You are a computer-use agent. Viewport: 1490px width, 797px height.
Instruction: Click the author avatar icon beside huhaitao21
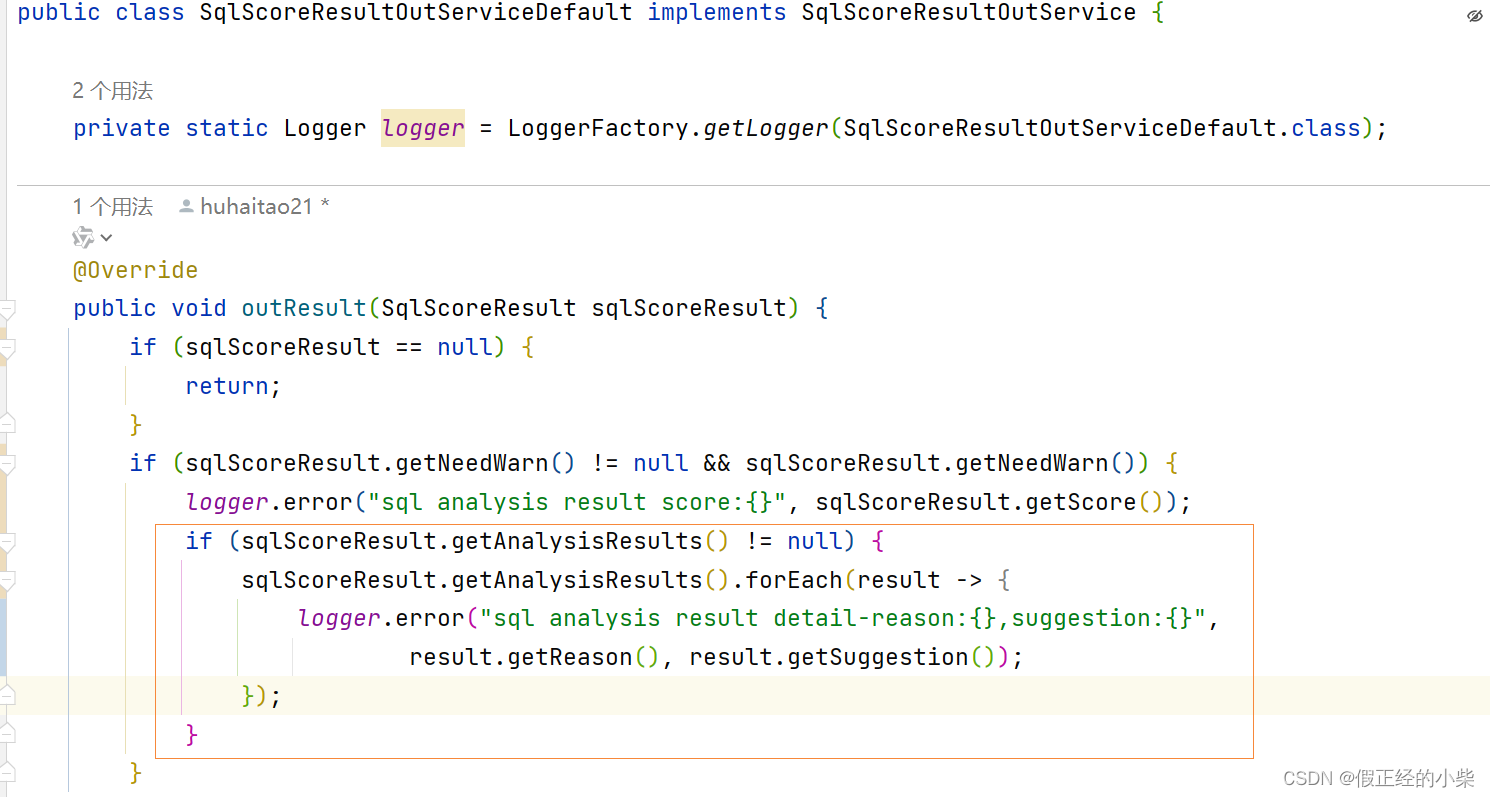coord(186,207)
